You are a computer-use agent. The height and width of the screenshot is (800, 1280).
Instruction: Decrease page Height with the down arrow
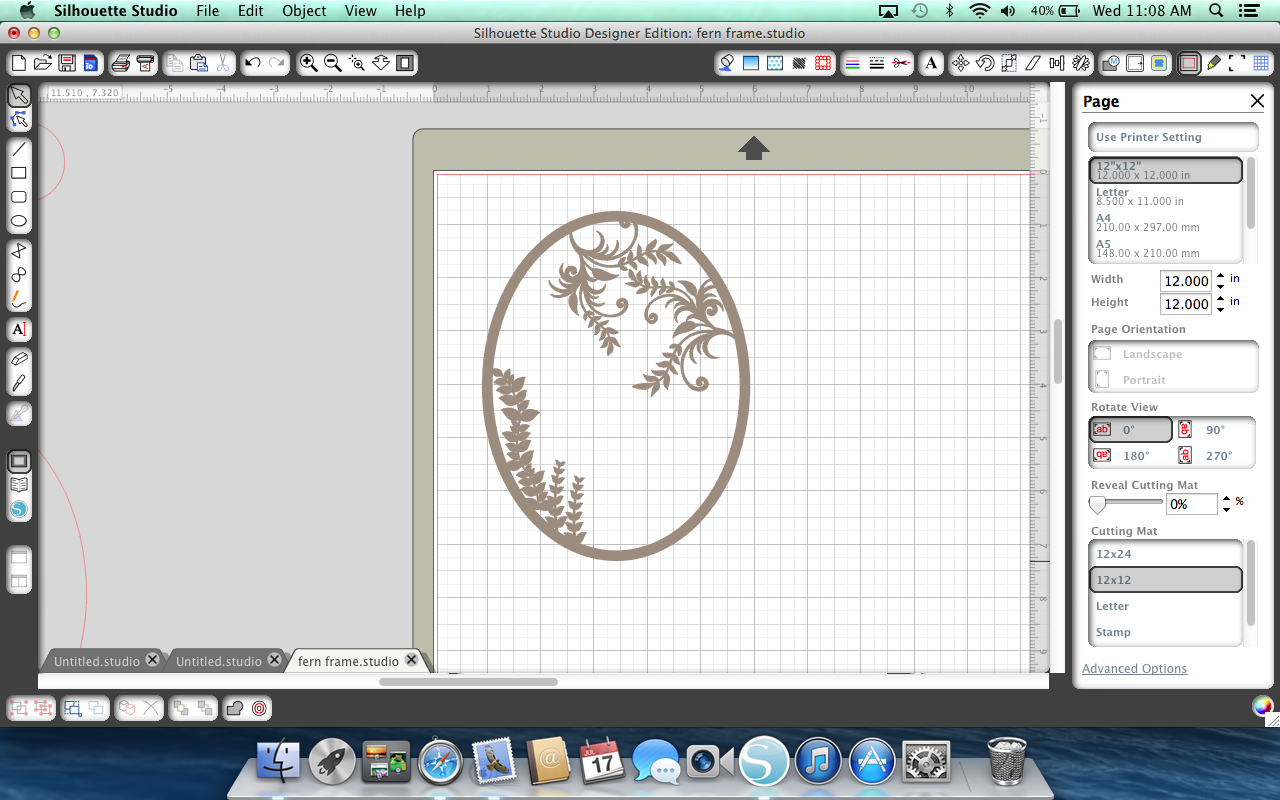click(x=1221, y=310)
